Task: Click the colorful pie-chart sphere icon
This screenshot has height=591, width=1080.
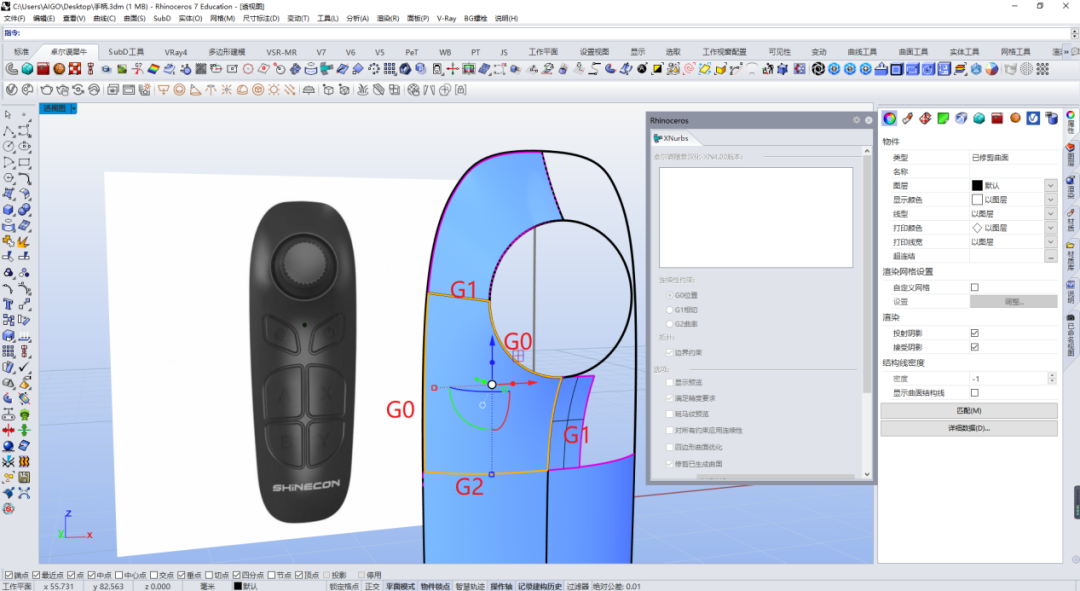Action: (x=992, y=69)
